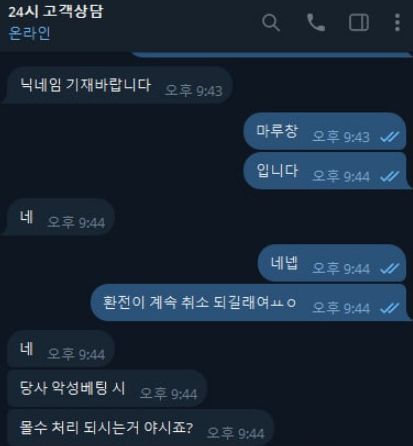Select the 네넵 sent message

332,263
